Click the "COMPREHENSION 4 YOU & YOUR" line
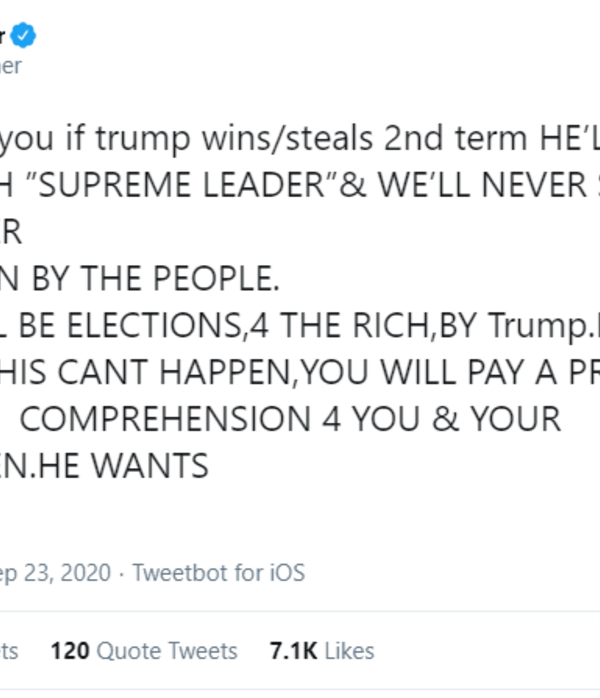 point(290,419)
